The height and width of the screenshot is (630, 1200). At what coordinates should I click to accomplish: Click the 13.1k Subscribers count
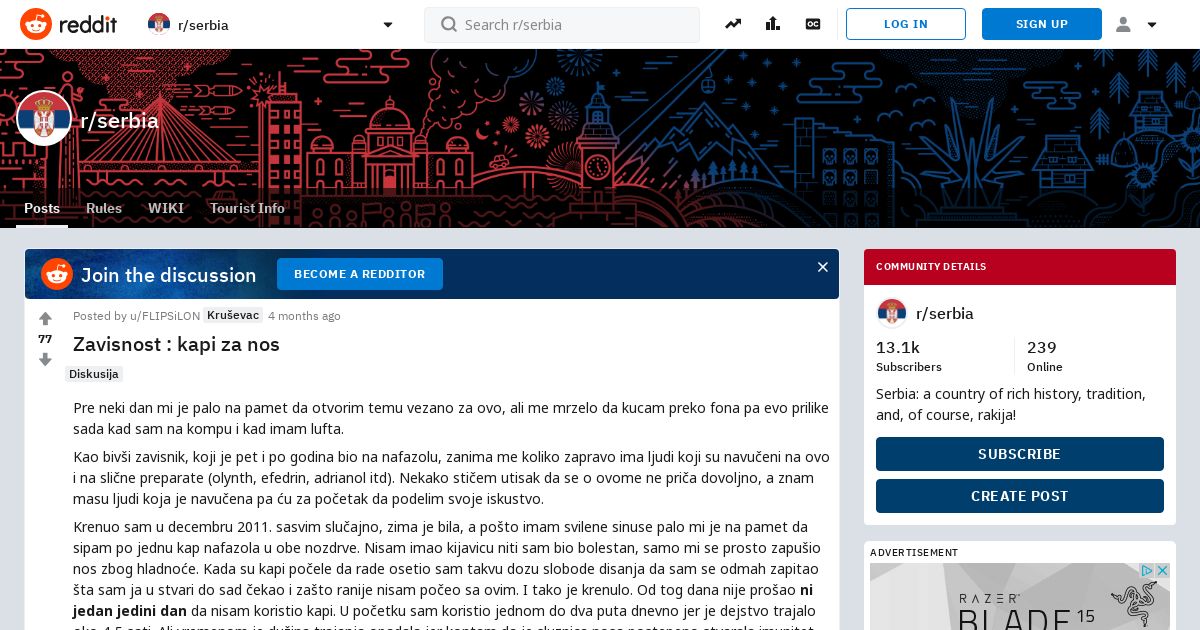point(909,356)
